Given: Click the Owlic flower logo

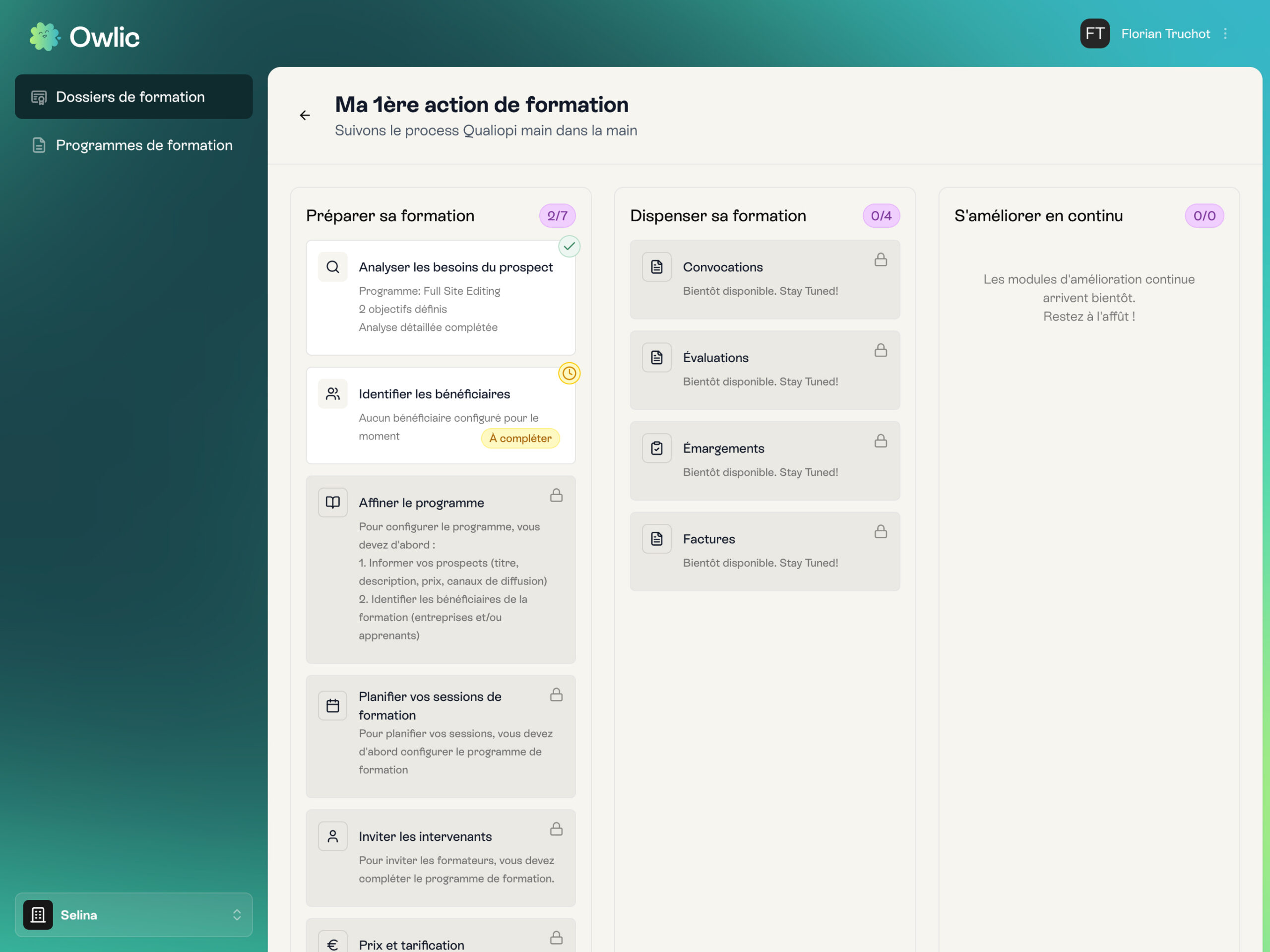Looking at the screenshot, I should tap(44, 37).
